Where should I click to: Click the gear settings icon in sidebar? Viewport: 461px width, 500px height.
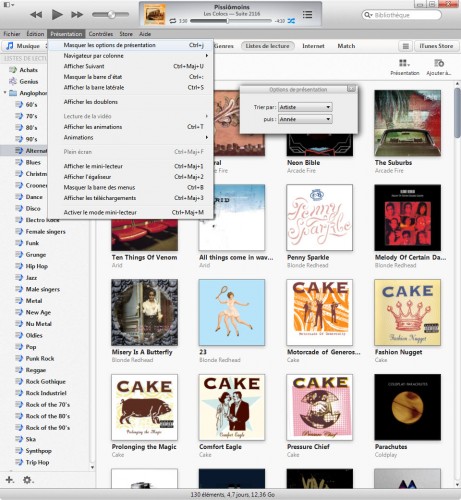coord(27,480)
